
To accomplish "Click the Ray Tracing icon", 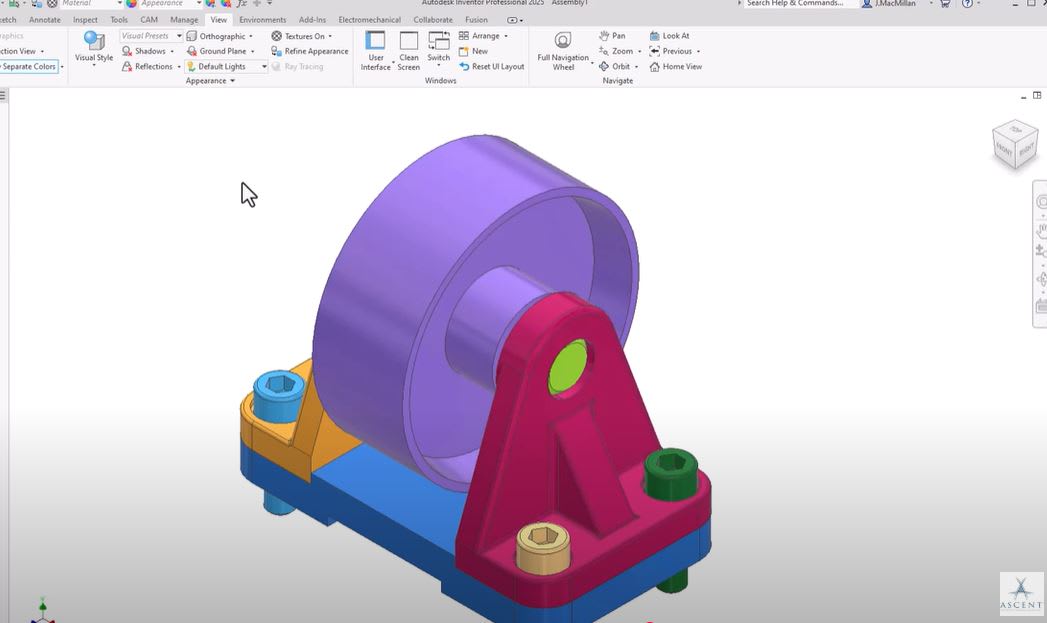I will 276,67.
